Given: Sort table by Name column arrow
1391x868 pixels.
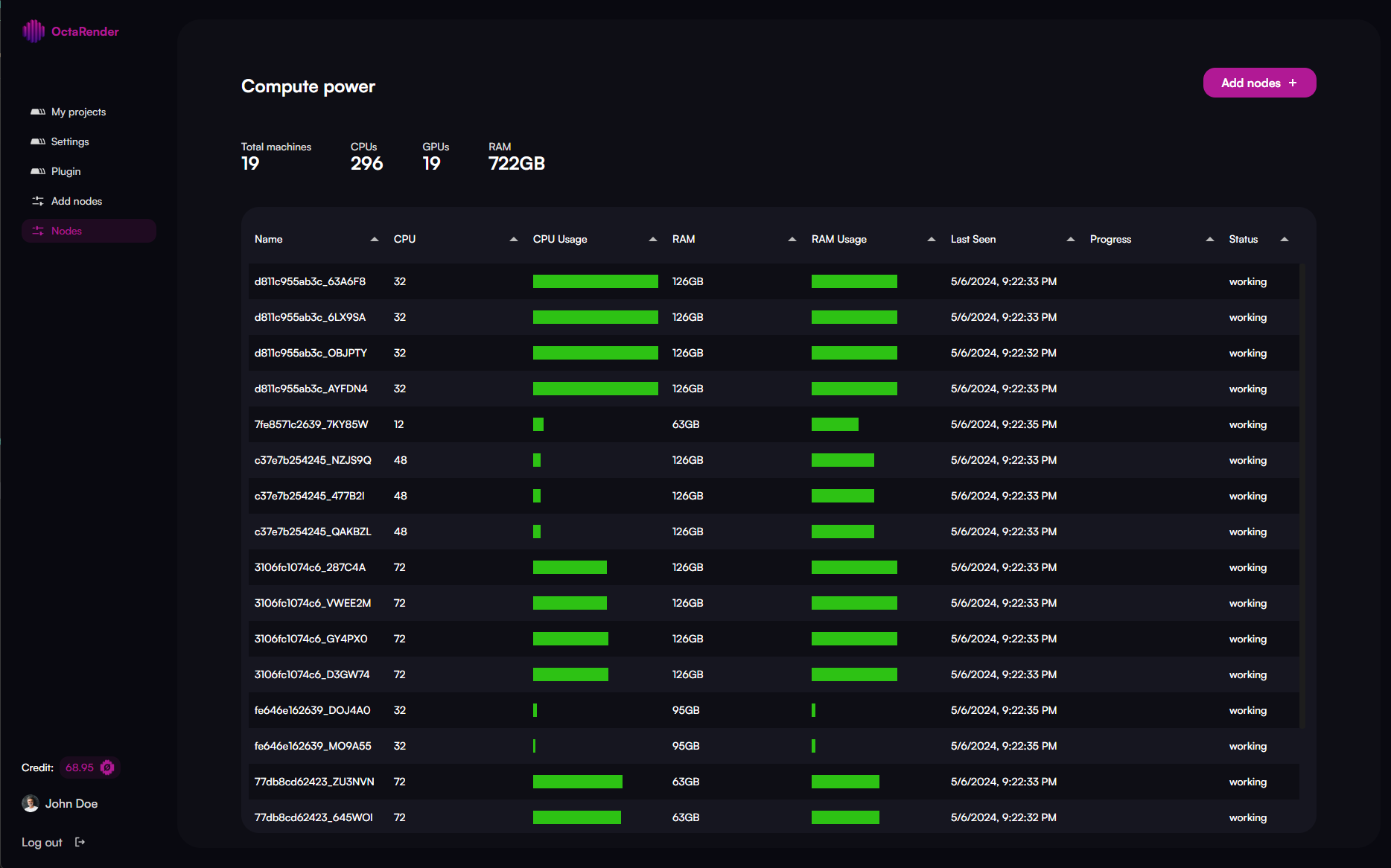Looking at the screenshot, I should (375, 239).
